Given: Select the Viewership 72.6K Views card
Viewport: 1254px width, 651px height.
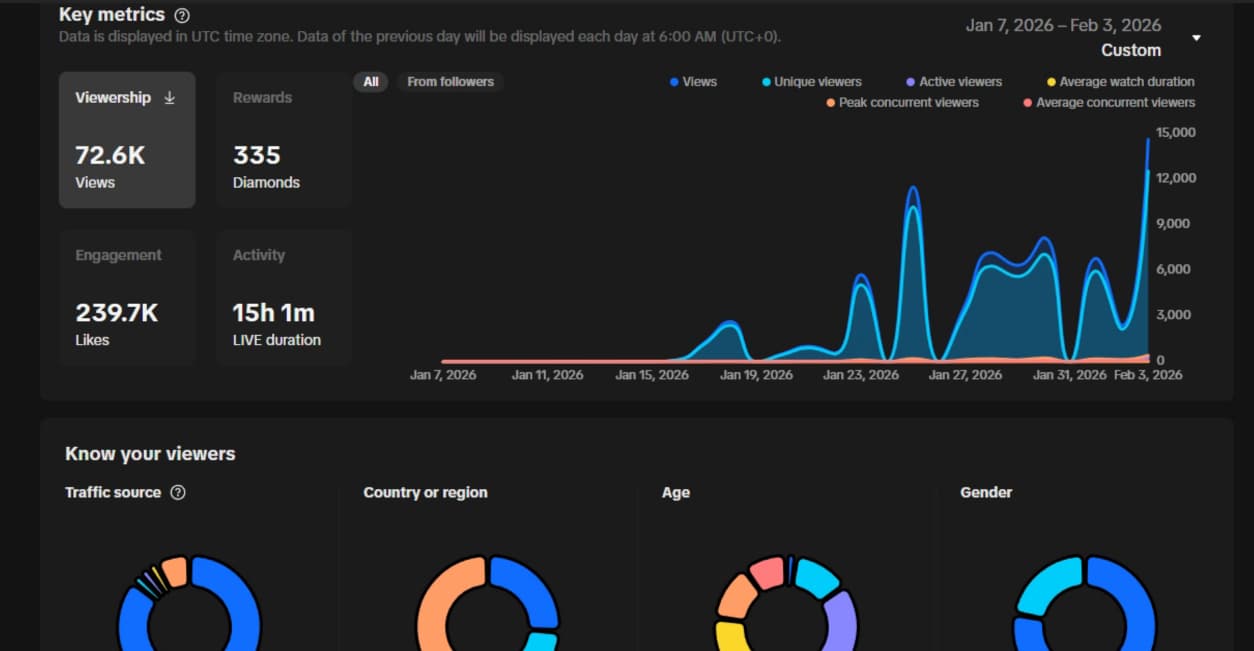Looking at the screenshot, I should click(x=127, y=140).
